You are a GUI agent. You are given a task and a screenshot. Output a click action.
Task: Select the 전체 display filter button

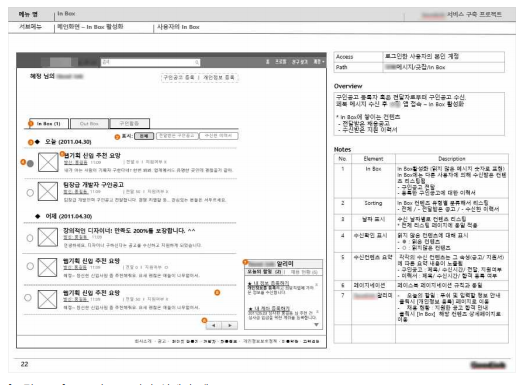pos(144,136)
